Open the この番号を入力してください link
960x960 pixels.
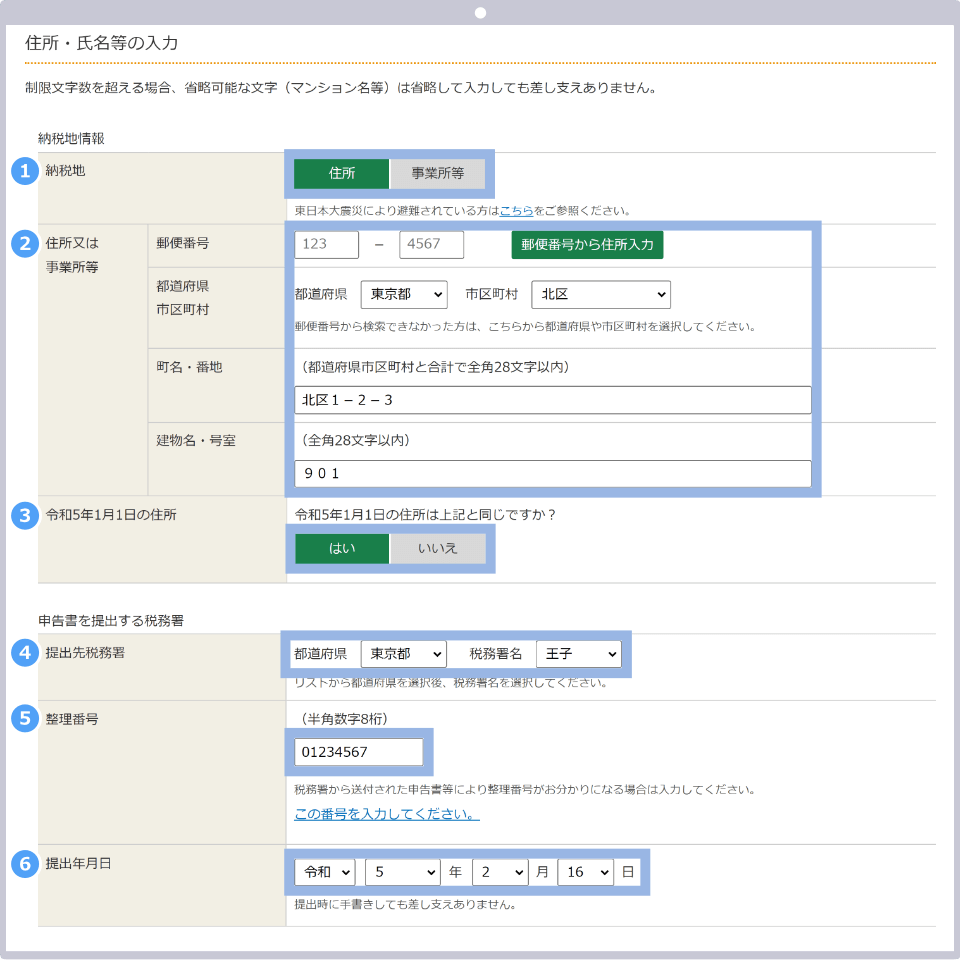[x=386, y=814]
